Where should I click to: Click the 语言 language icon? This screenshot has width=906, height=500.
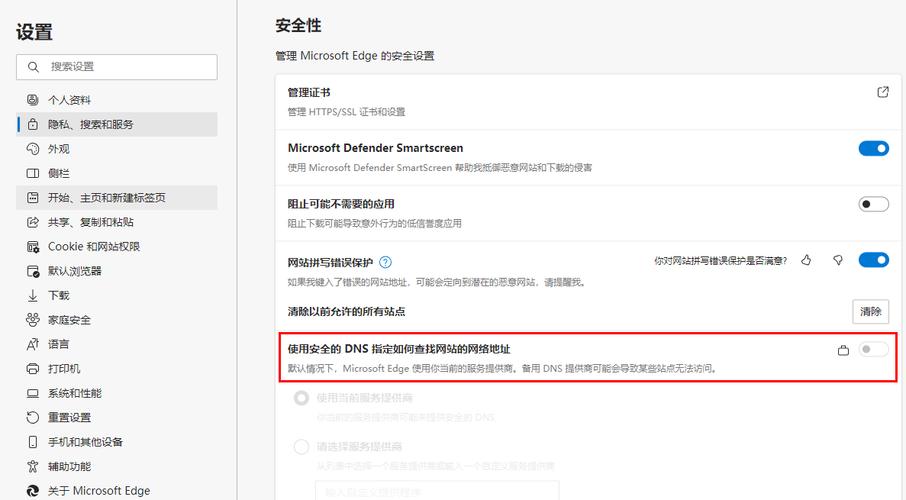point(33,345)
